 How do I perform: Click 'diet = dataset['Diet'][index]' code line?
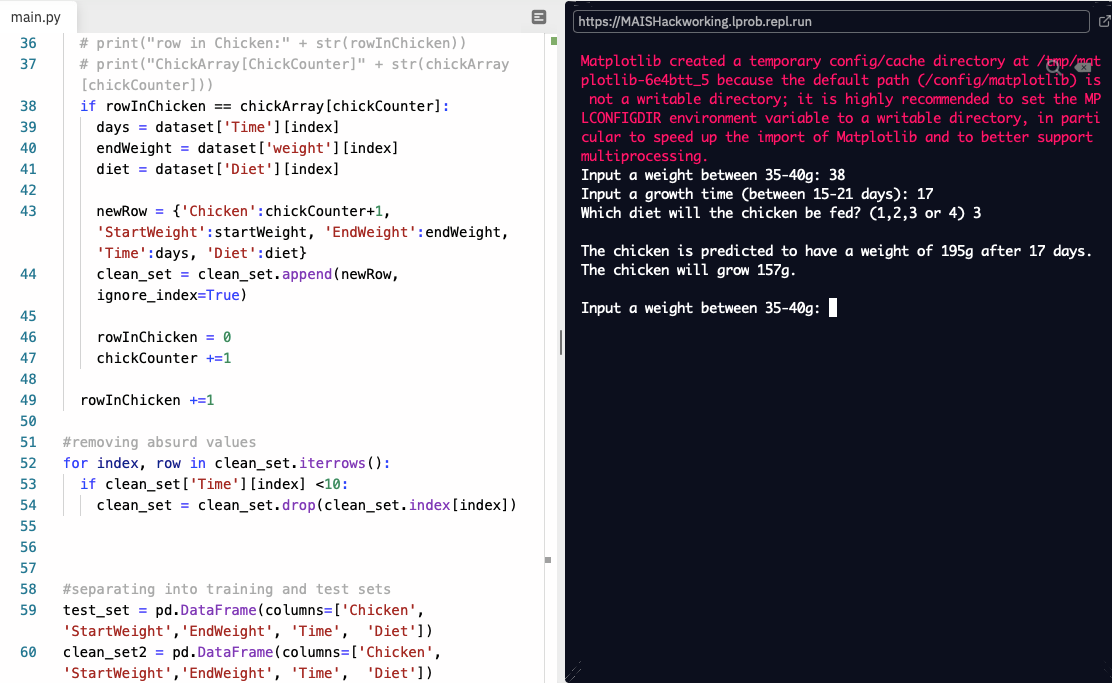coord(218,169)
